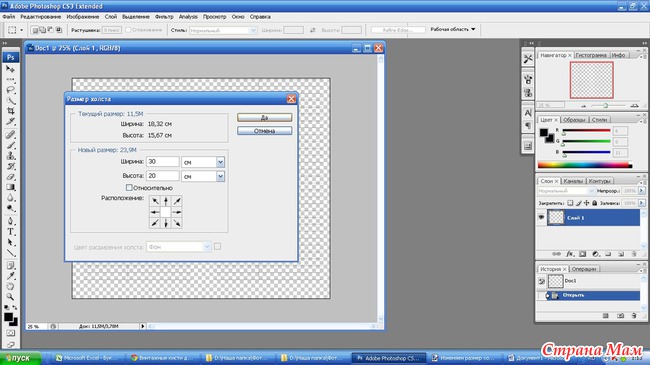Viewport: 650px width, 365px height.
Task: Open the Фильтр menu
Action: point(164,17)
